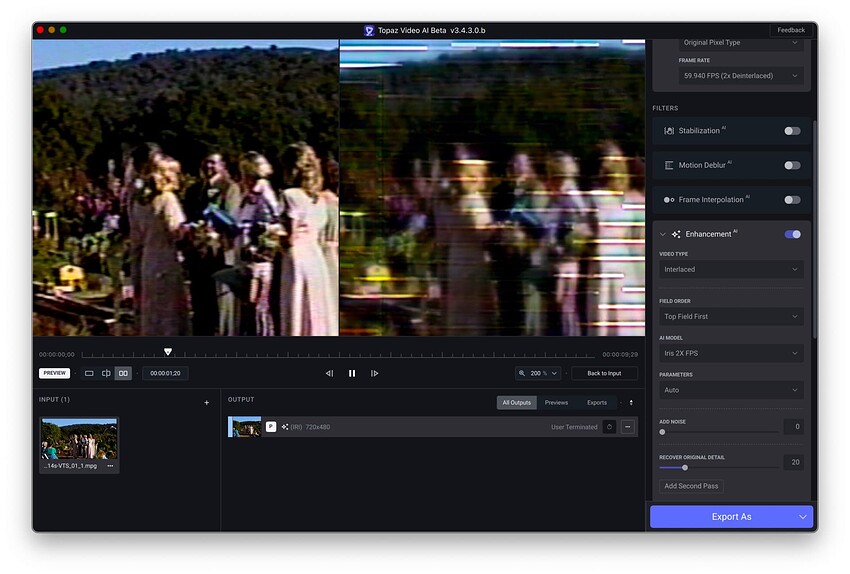
Task: Click Add Second Pass button
Action: [x=691, y=486]
